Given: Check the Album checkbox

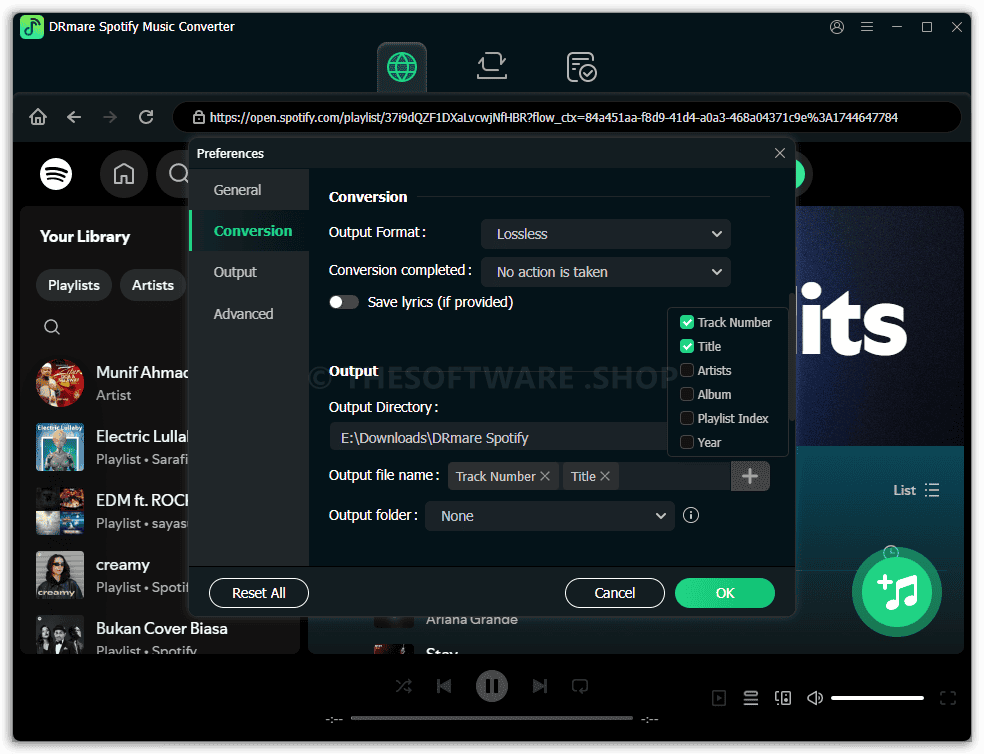Looking at the screenshot, I should coord(687,394).
